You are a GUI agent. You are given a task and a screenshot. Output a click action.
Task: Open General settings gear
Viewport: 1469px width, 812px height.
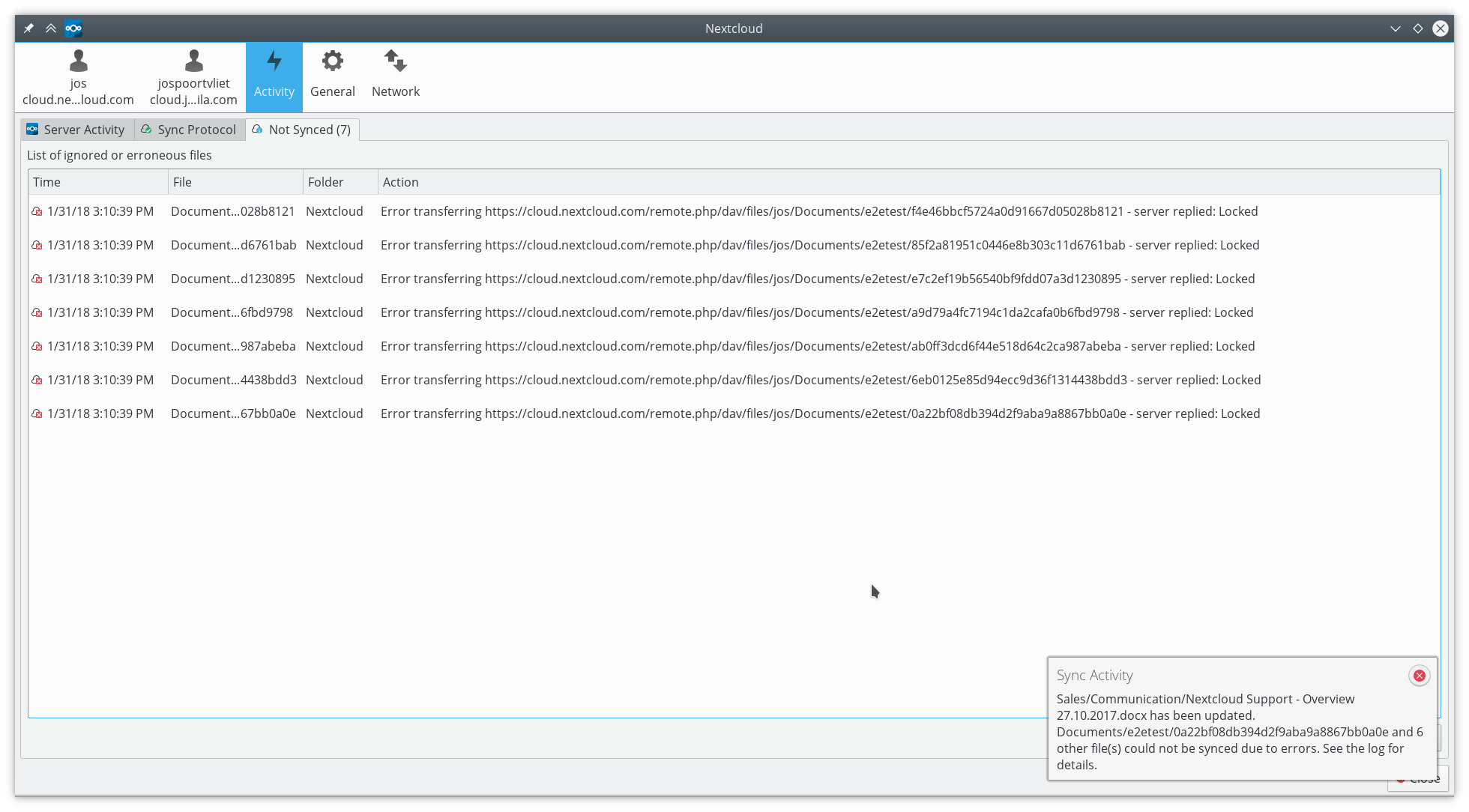coord(332,77)
